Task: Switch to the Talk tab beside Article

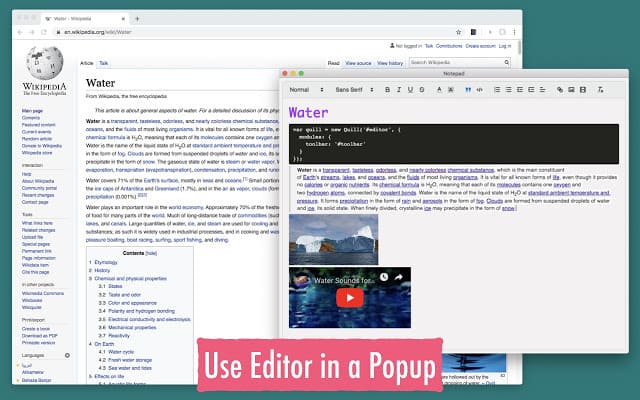Action: point(104,63)
